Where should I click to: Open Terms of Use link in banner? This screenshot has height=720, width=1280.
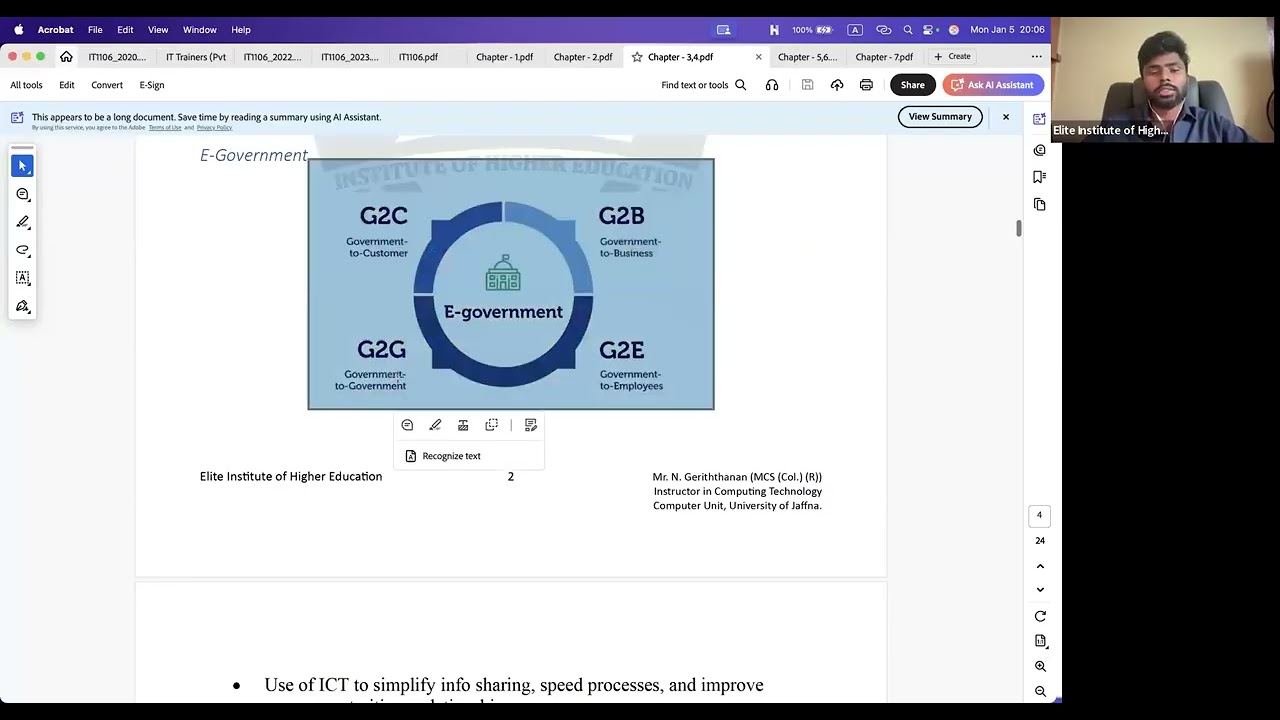pos(165,128)
